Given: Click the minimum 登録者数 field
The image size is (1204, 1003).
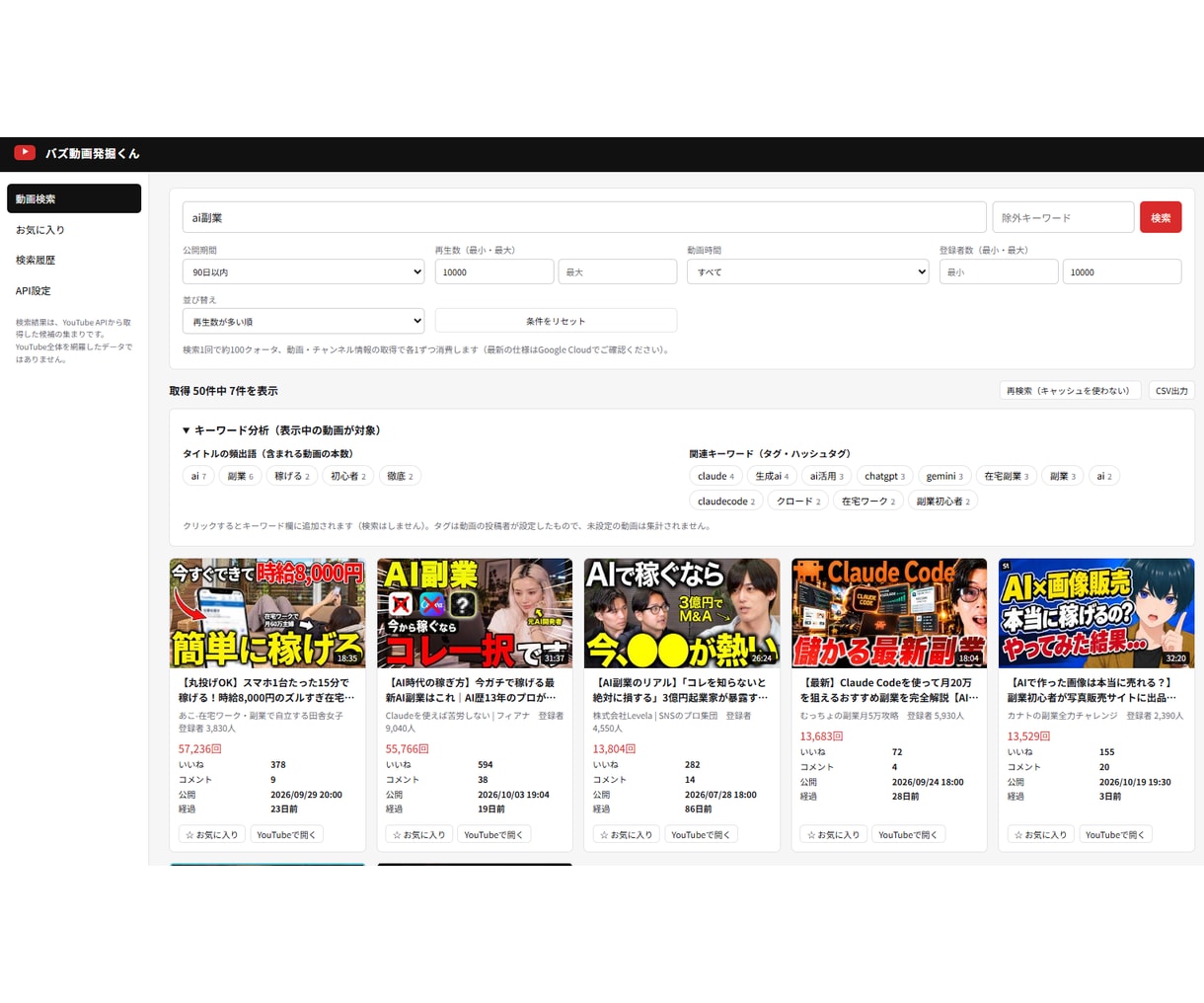Looking at the screenshot, I should [999, 271].
